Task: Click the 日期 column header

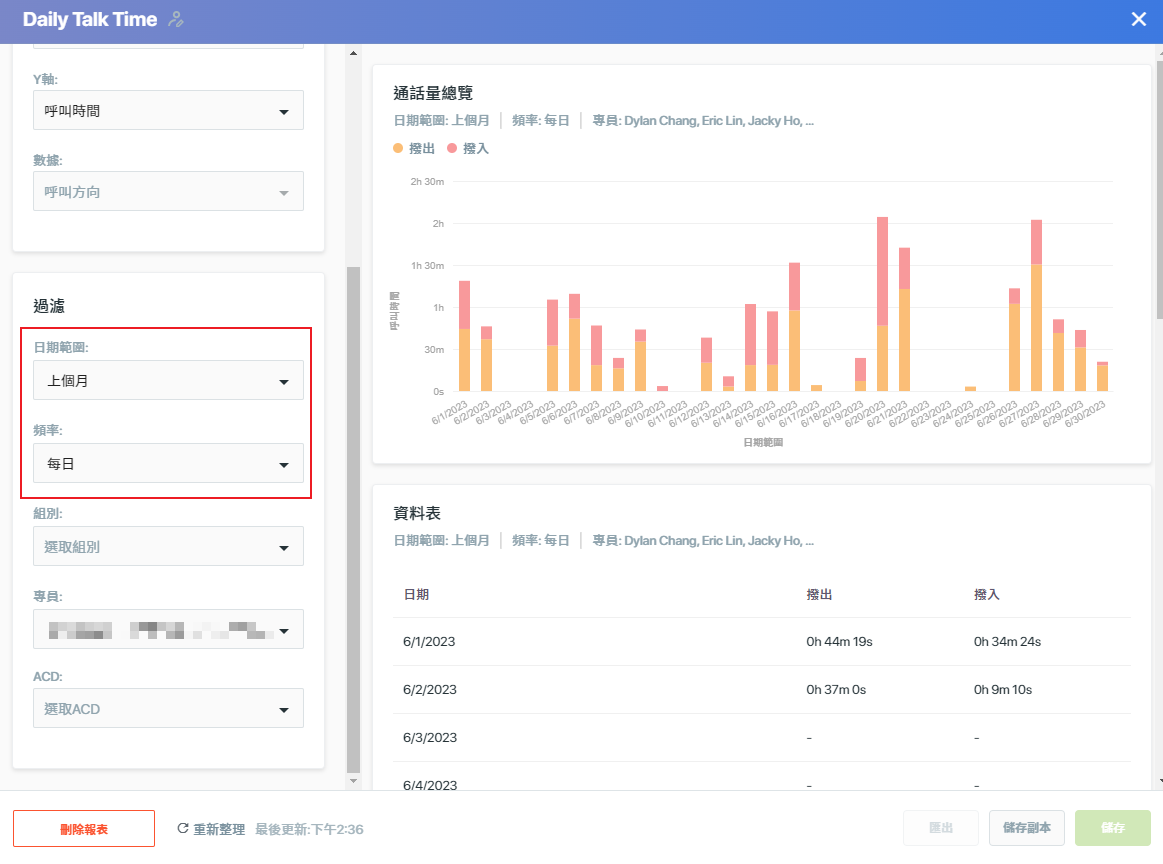Action: click(x=416, y=594)
